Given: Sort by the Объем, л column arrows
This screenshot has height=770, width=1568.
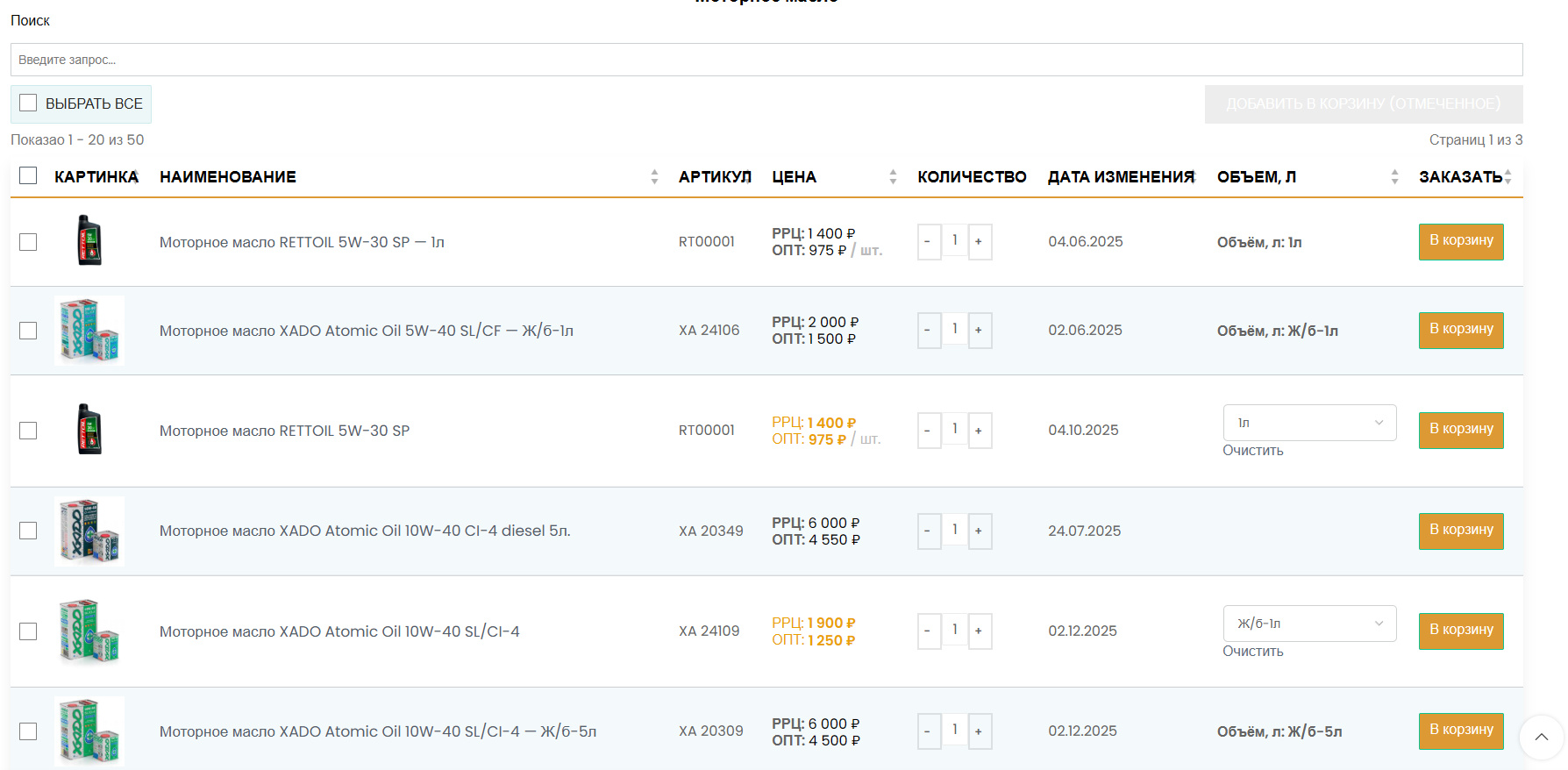Looking at the screenshot, I should point(1394,176).
